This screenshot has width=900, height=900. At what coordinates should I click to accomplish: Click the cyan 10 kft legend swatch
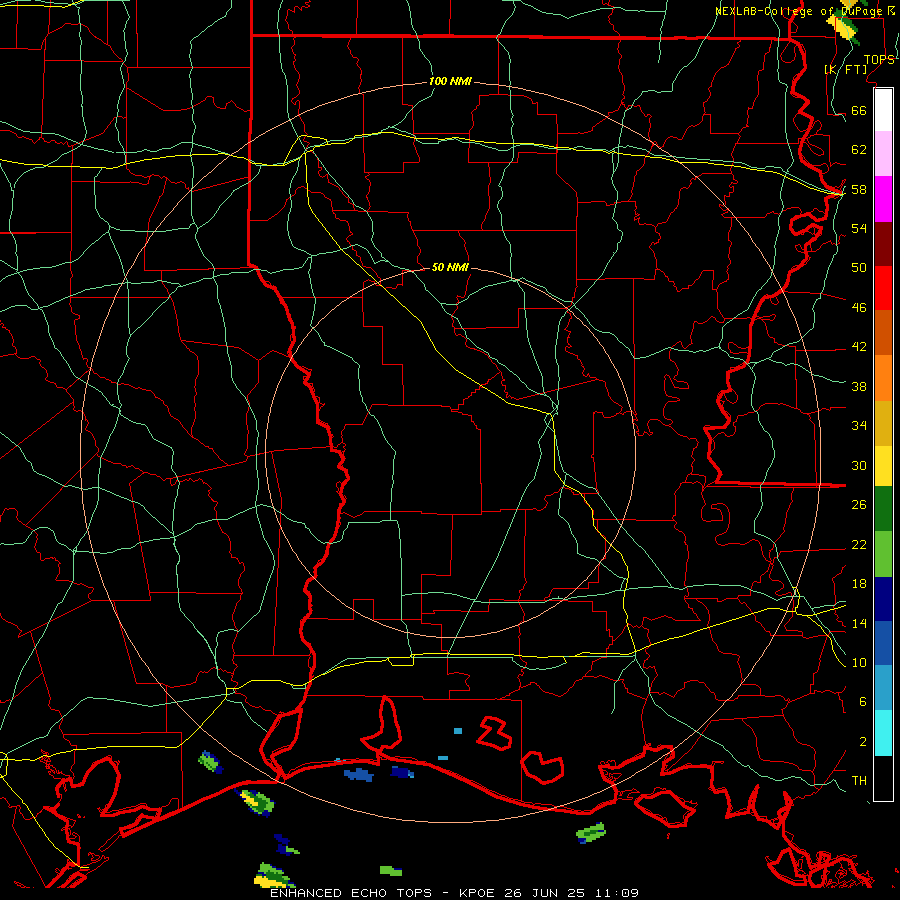point(883,733)
